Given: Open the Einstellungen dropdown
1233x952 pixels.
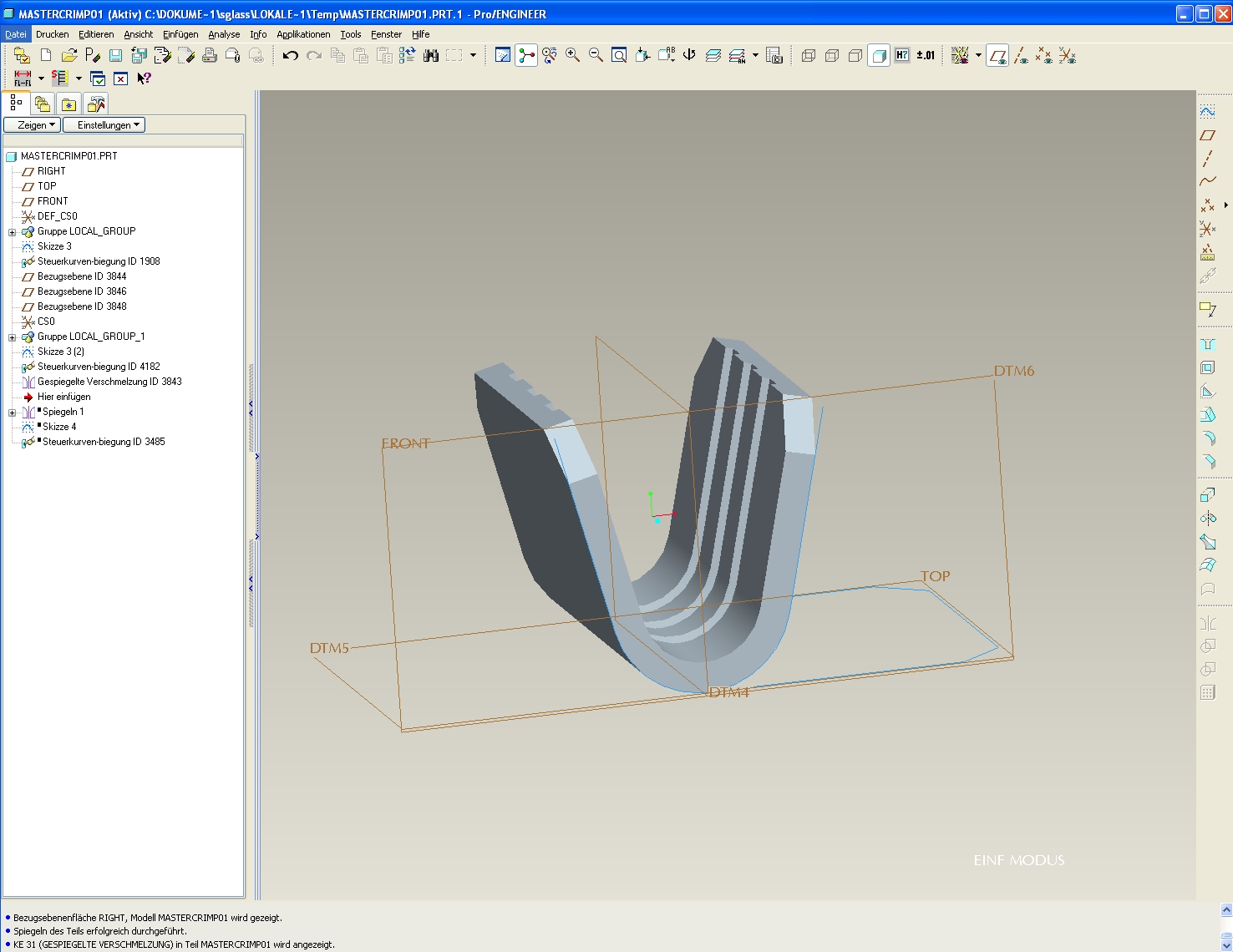Looking at the screenshot, I should [x=104, y=124].
